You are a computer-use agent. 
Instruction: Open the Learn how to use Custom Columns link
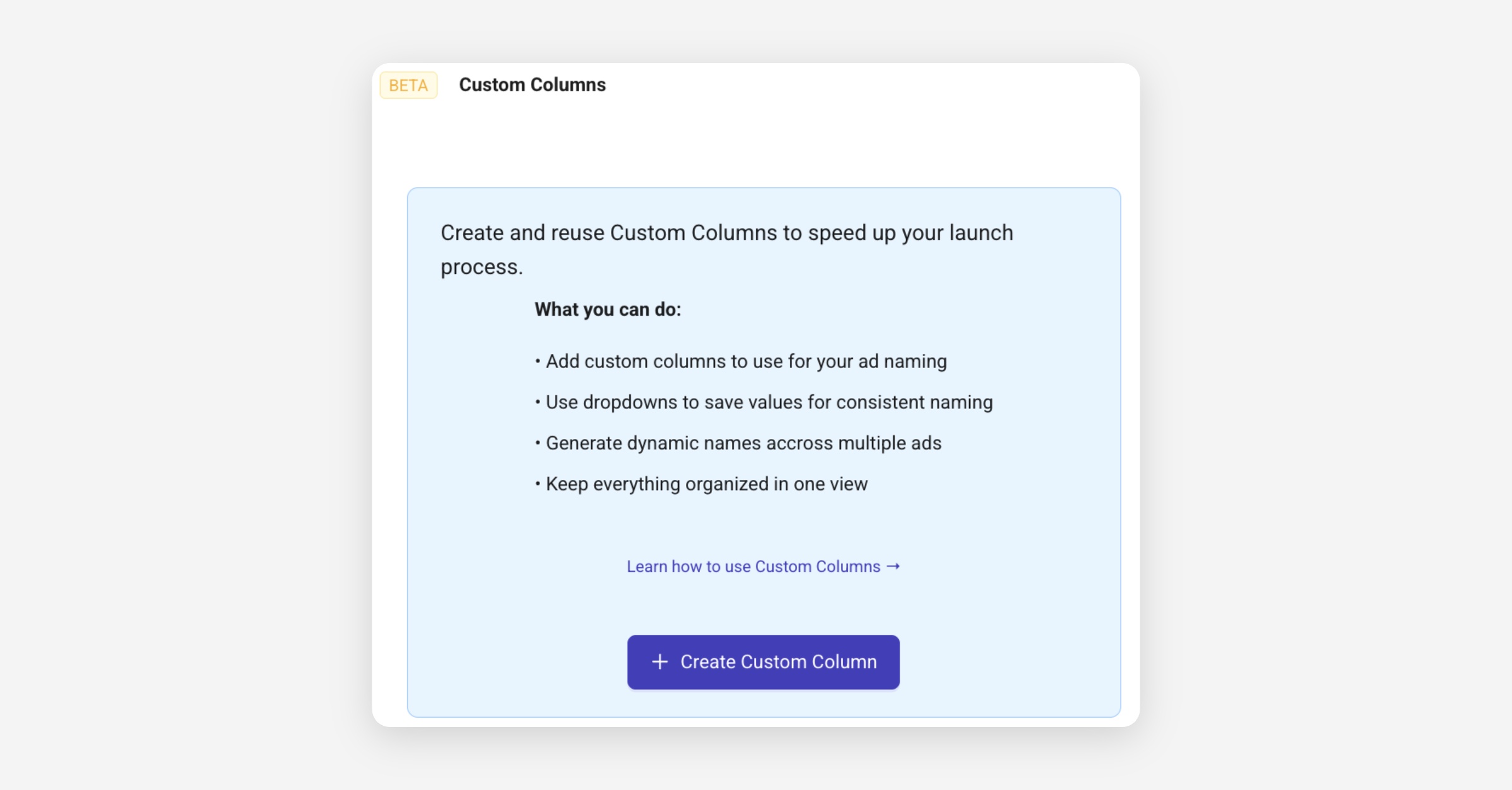pyautogui.click(x=753, y=566)
